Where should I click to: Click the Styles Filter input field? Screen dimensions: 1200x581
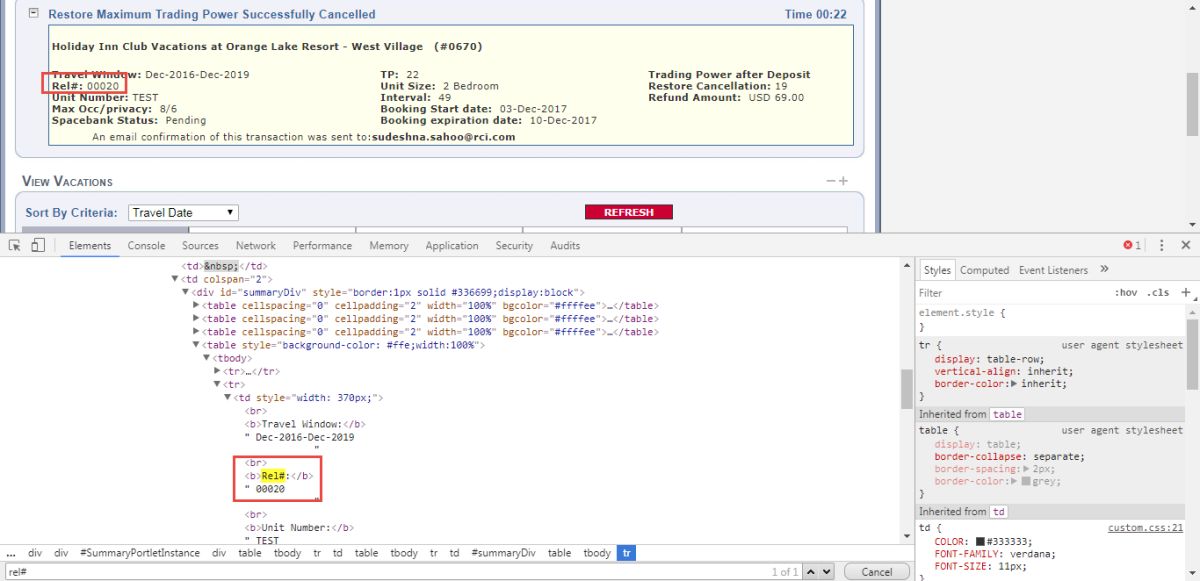(1010, 293)
